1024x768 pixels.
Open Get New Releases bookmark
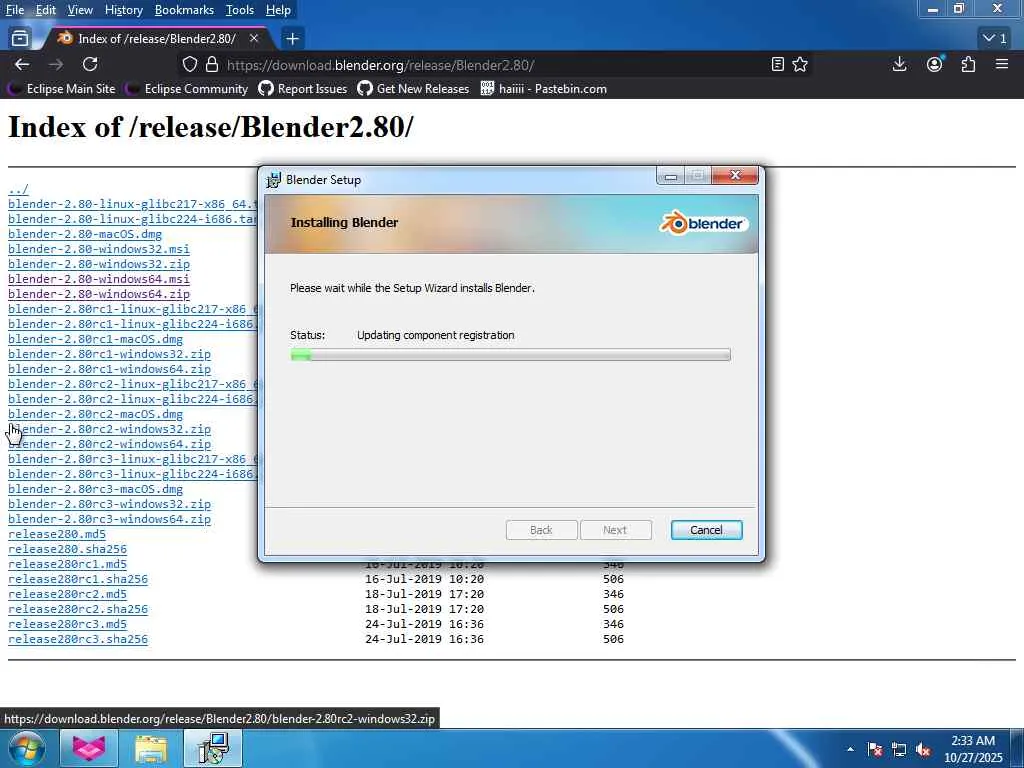tap(413, 89)
